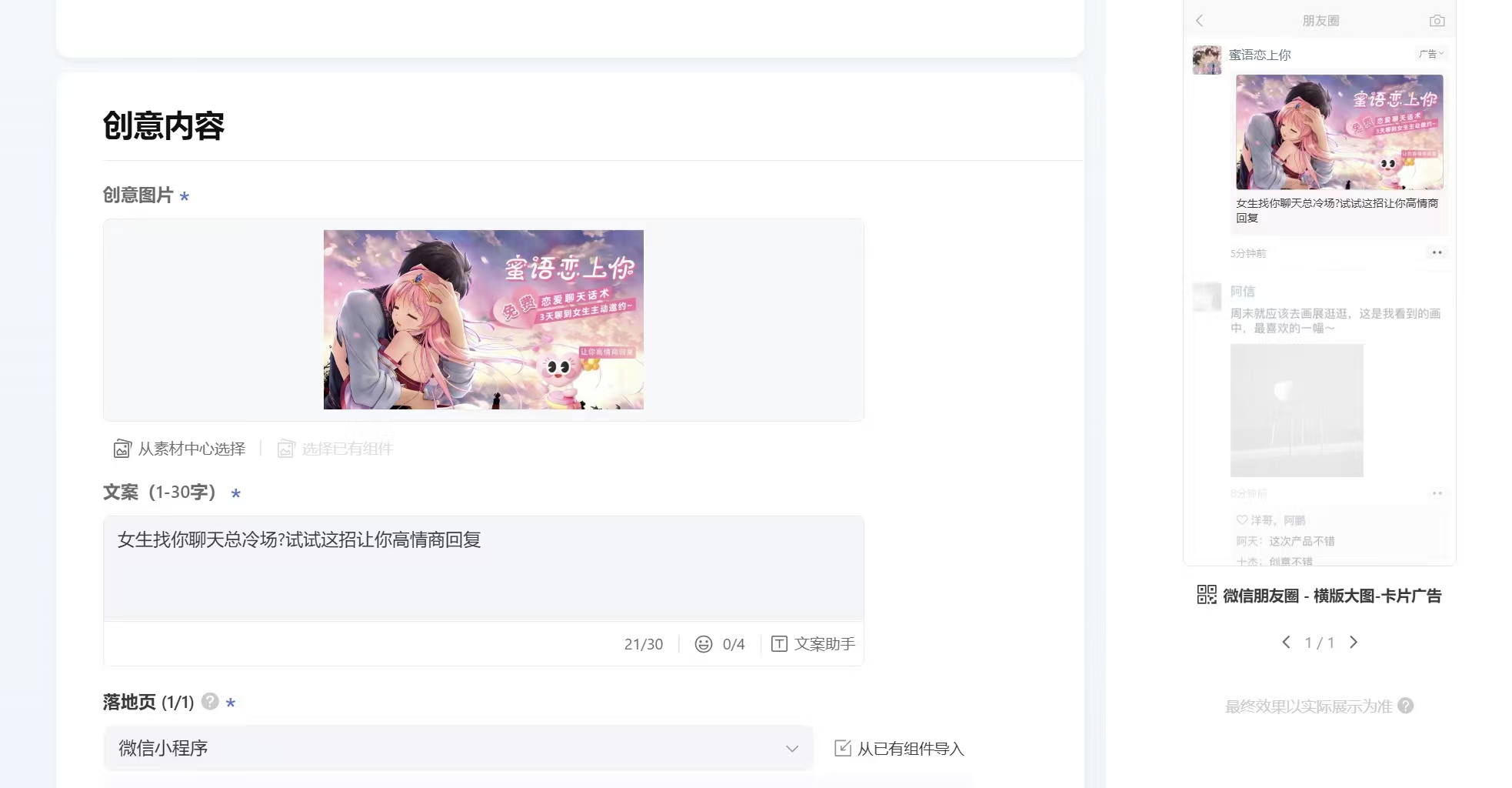Click the QR code preview icon

click(1207, 595)
